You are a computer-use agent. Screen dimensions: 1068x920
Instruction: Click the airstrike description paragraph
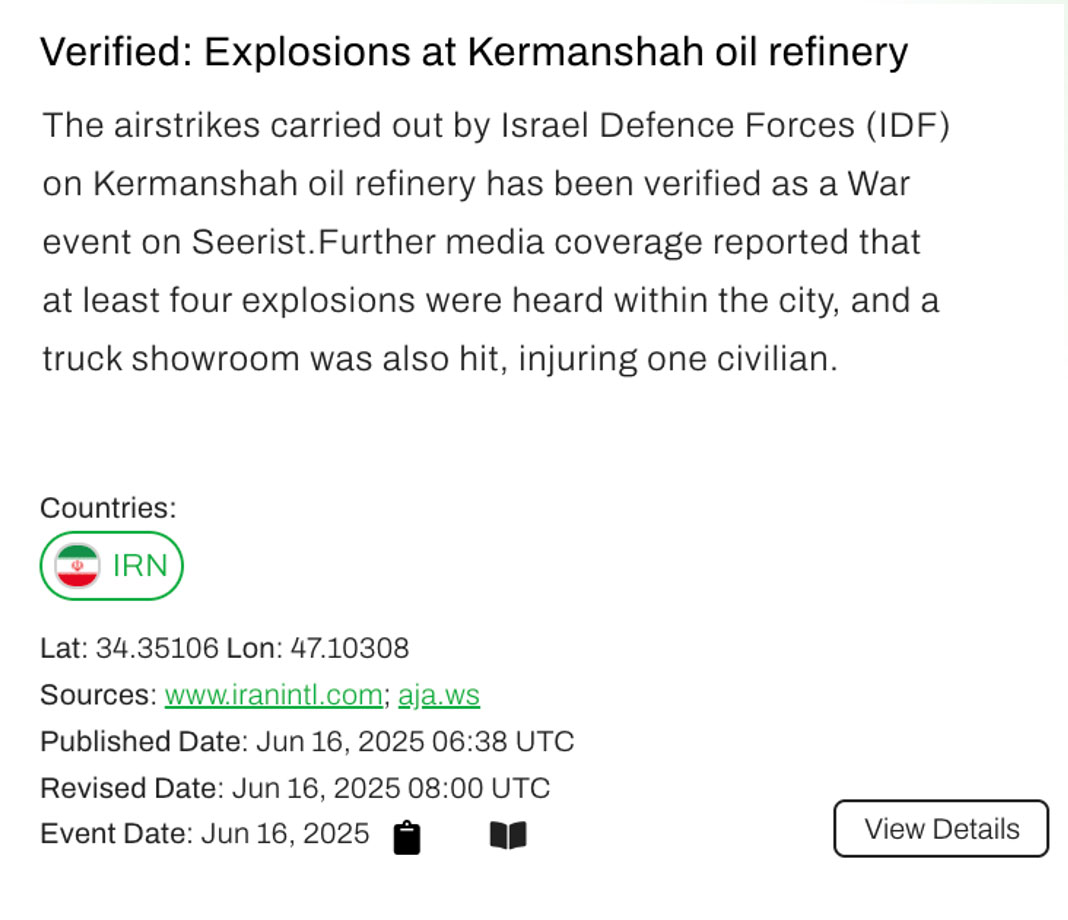click(490, 243)
